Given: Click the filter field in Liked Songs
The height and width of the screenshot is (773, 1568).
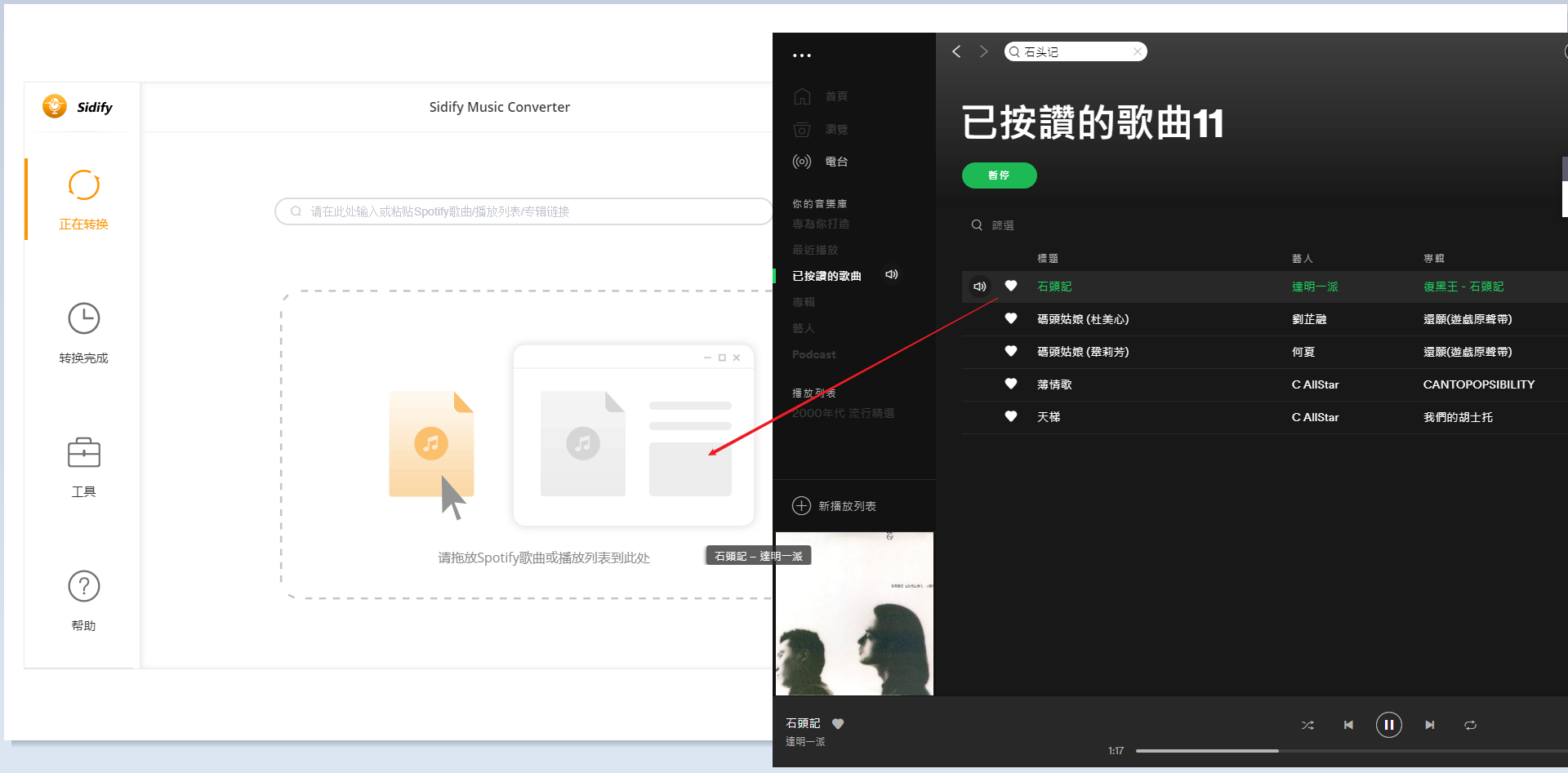Looking at the screenshot, I should [1003, 225].
